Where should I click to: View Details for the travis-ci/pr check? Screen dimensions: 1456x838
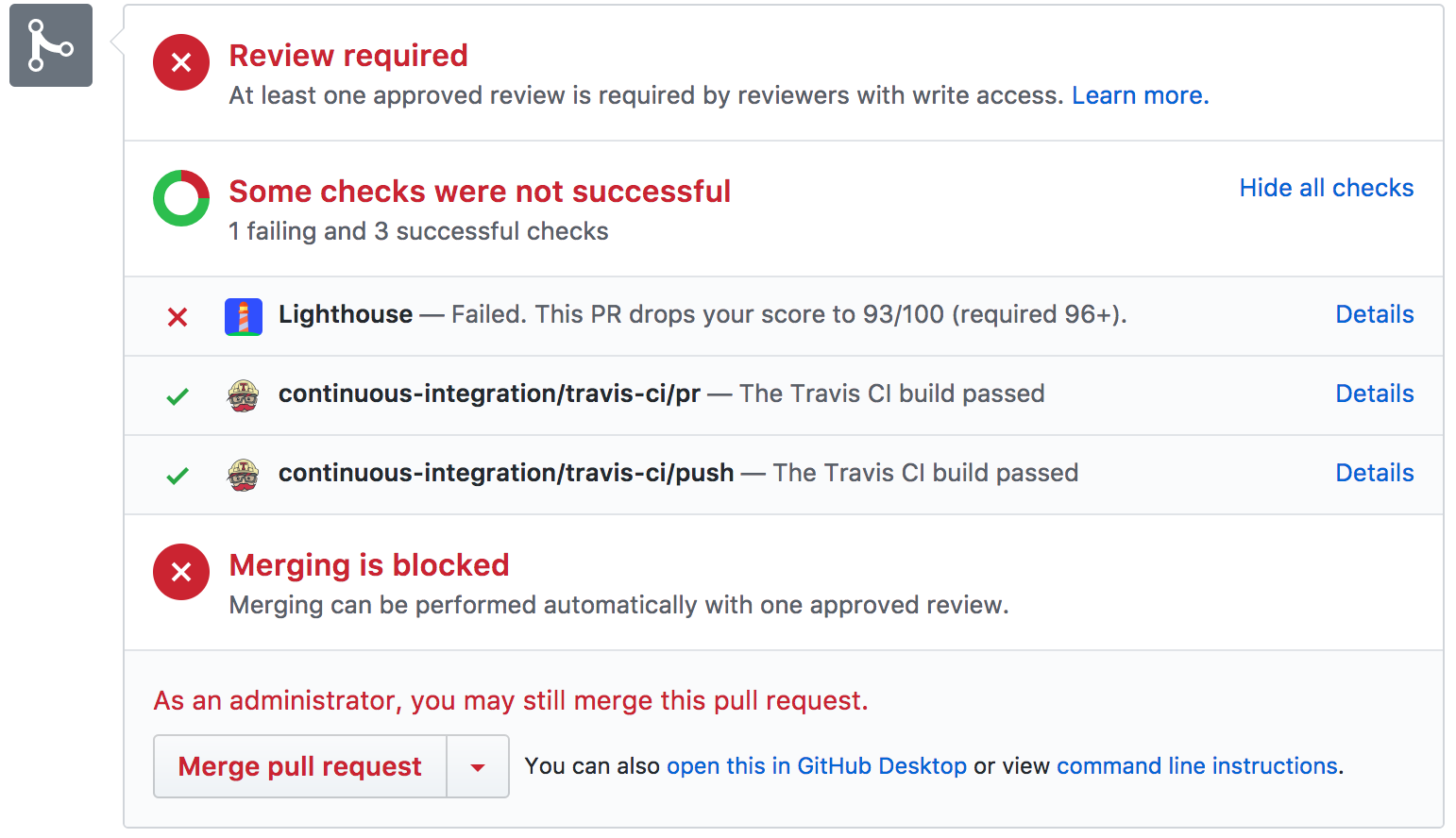(1374, 394)
